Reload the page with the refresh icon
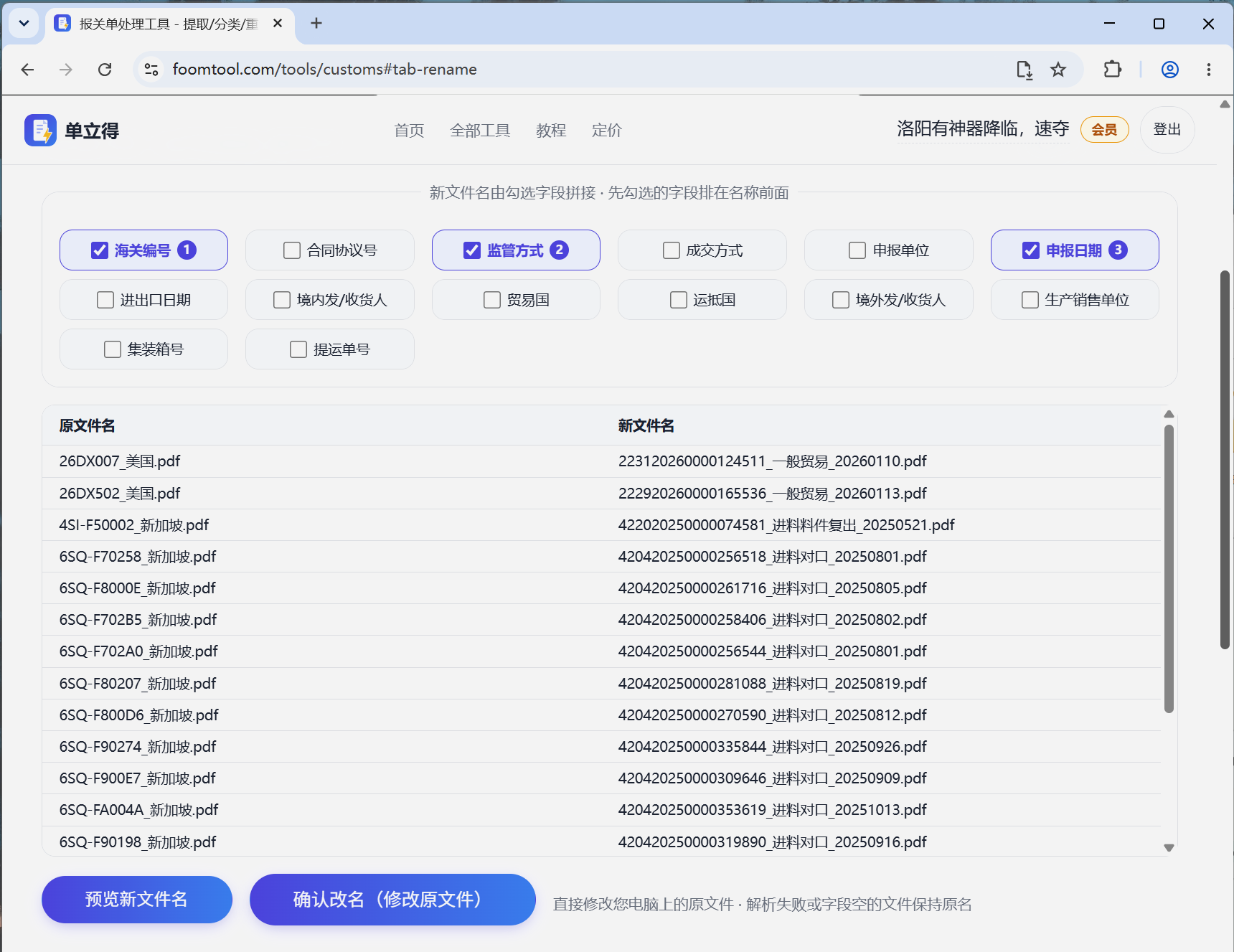Screen dimensions: 1234x952 click(105, 70)
